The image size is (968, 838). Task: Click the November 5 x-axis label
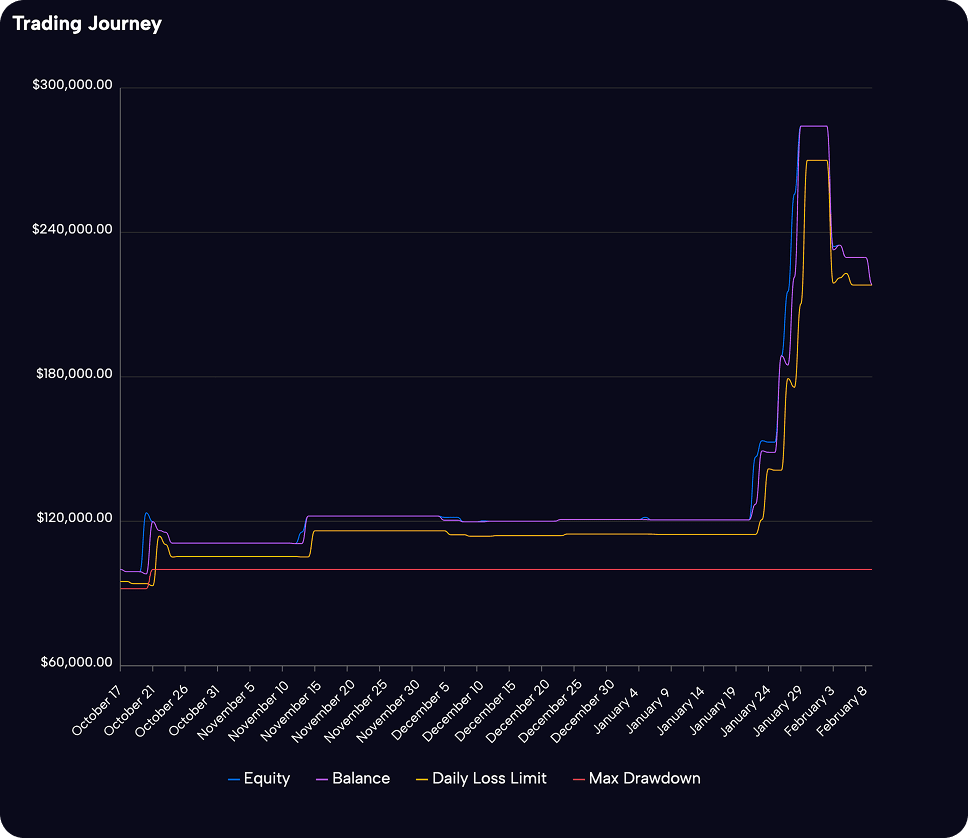pos(225,711)
